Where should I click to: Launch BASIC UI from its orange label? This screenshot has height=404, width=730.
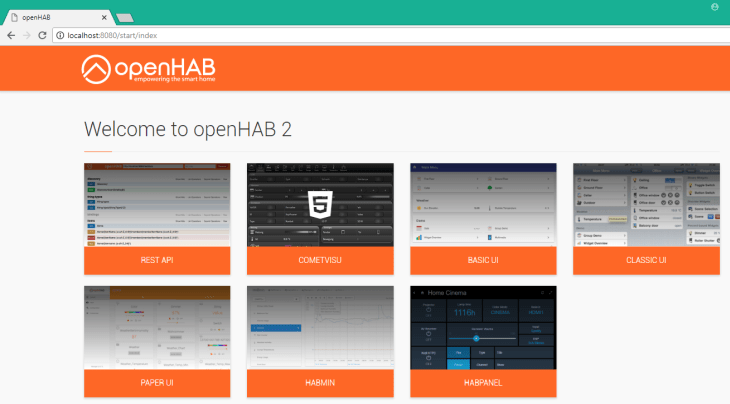coord(483,260)
